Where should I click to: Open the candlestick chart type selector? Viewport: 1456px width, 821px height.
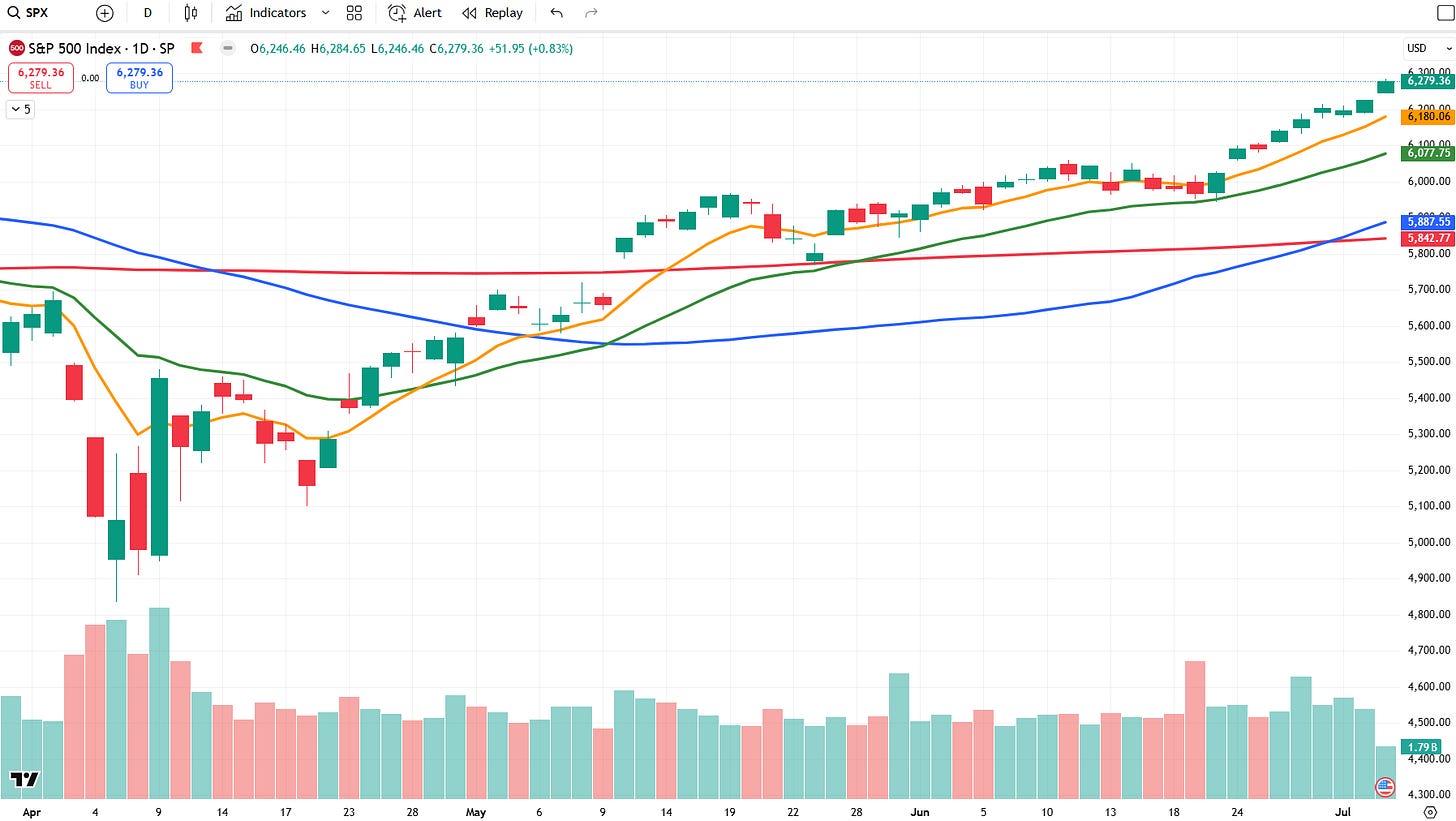(x=191, y=13)
